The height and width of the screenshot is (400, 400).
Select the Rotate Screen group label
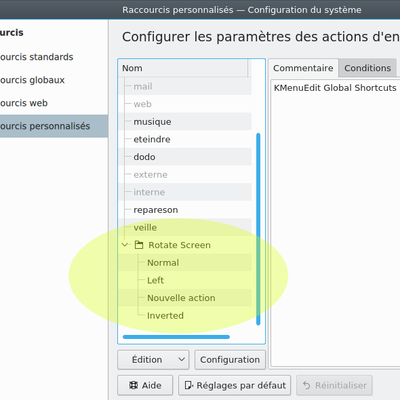(x=179, y=245)
